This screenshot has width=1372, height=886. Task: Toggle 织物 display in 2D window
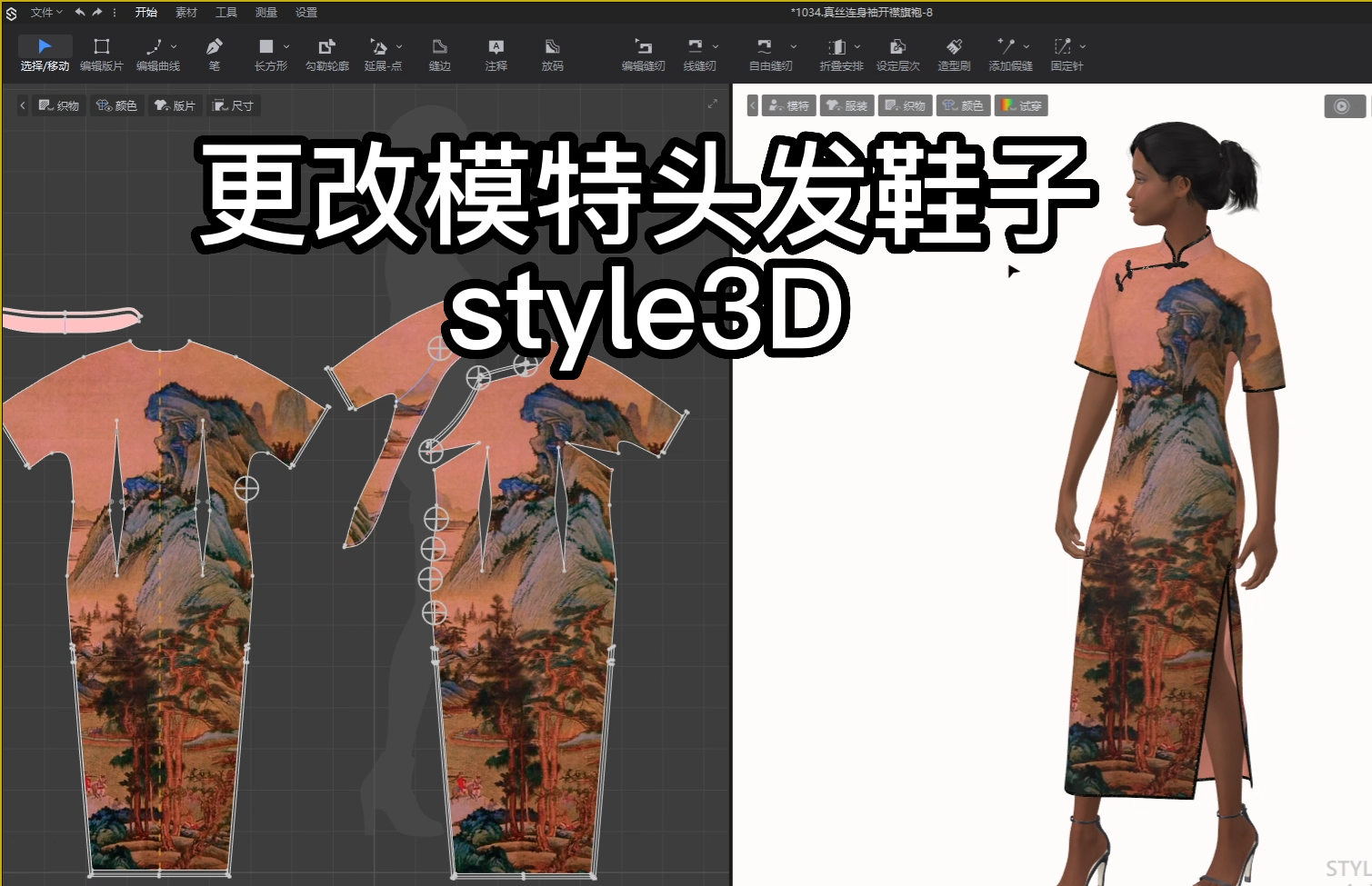coord(58,105)
